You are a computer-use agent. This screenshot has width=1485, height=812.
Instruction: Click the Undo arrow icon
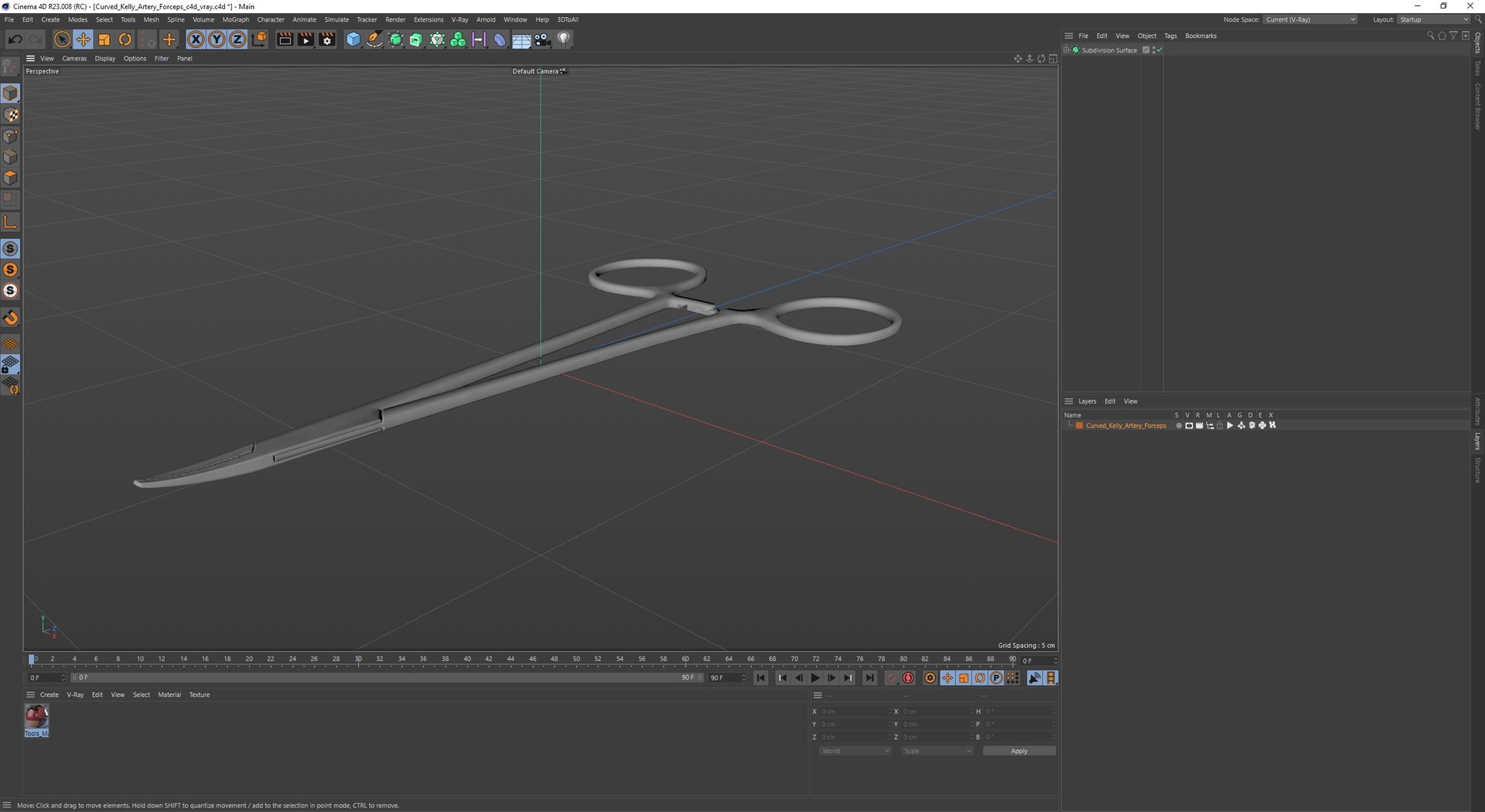coord(15,39)
